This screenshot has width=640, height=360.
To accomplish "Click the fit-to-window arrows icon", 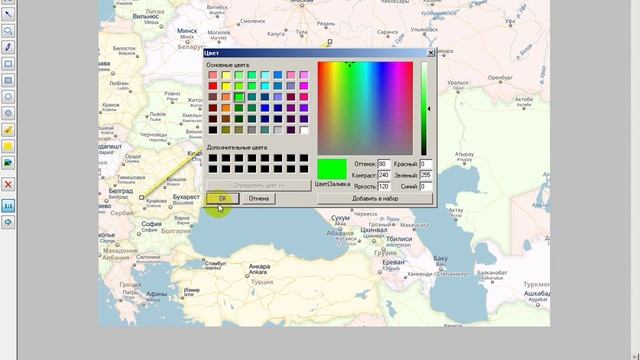I will [x=8, y=222].
